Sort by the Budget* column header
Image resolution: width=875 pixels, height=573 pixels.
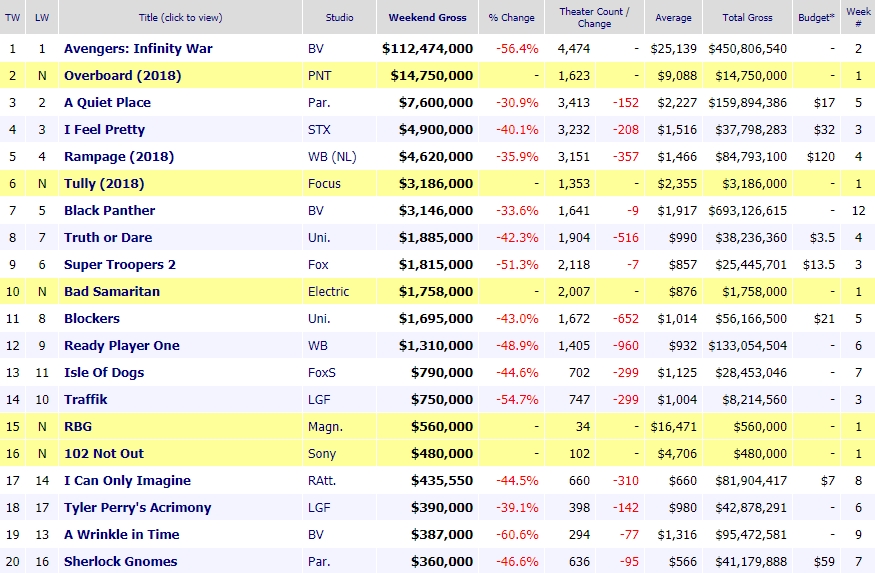tap(816, 17)
